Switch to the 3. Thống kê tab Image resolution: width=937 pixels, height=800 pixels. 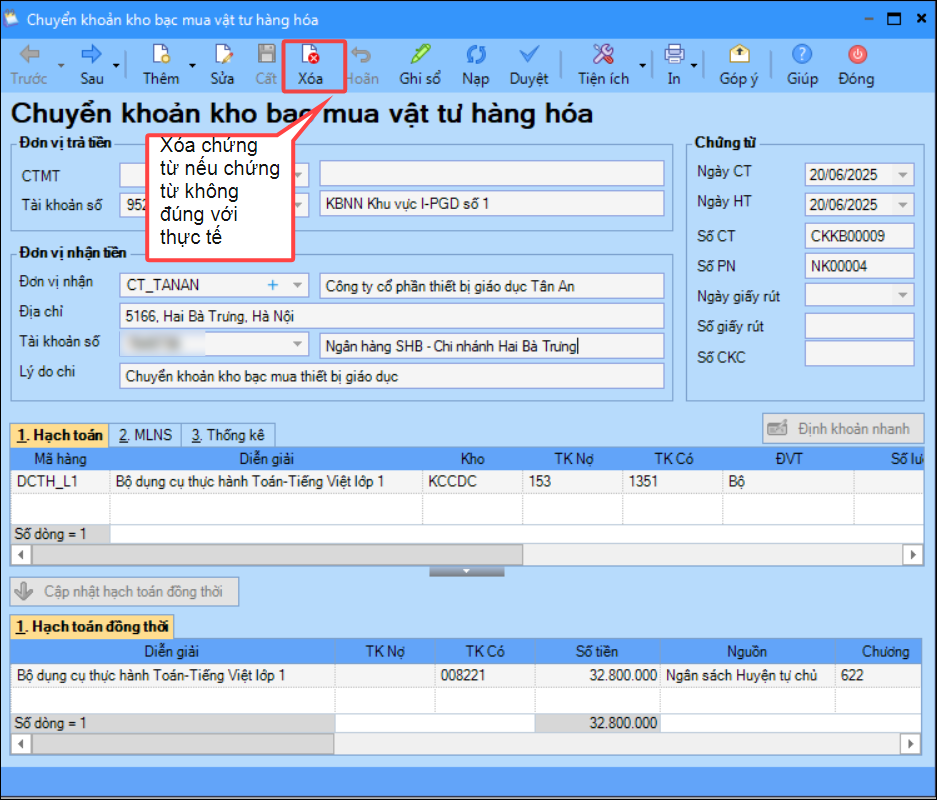click(228, 435)
